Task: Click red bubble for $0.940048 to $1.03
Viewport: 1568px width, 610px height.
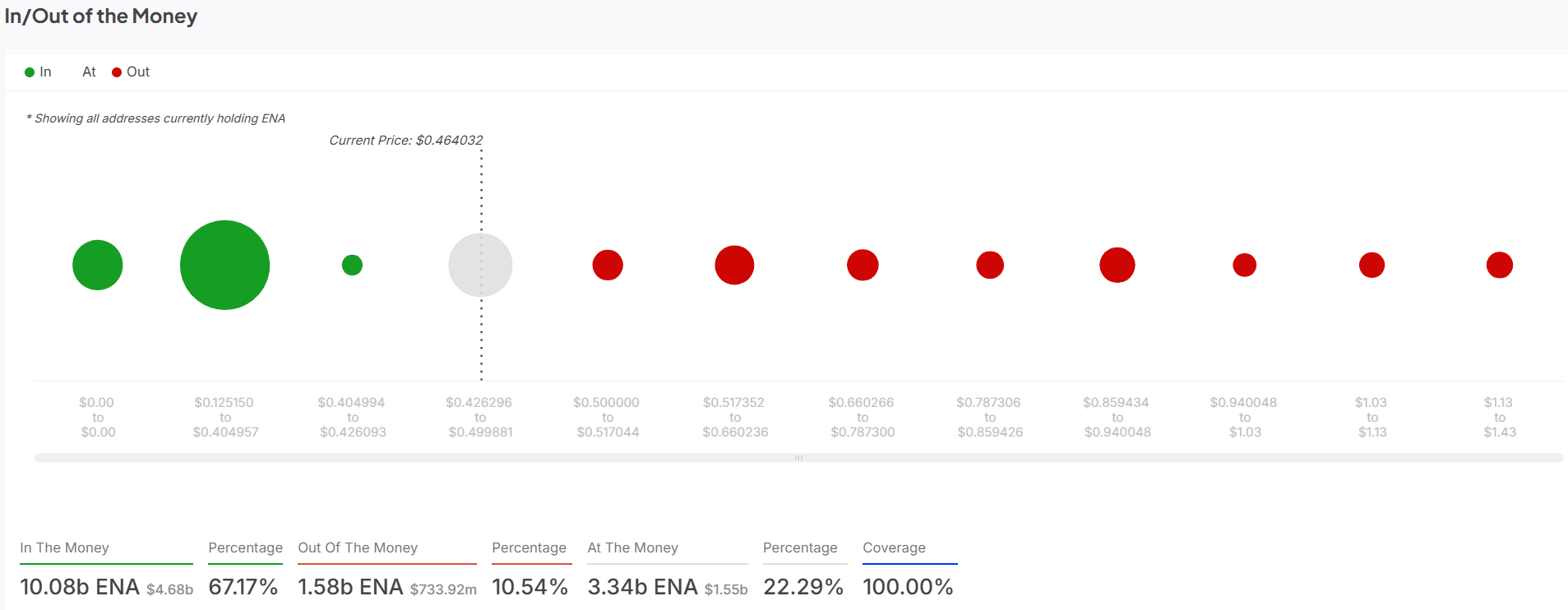Action: (x=1245, y=265)
